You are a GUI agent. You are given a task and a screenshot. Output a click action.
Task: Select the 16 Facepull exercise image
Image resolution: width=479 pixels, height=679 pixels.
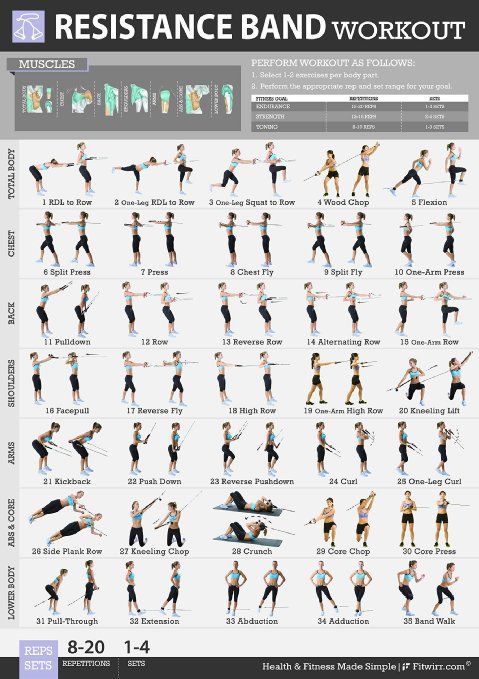[x=65, y=378]
